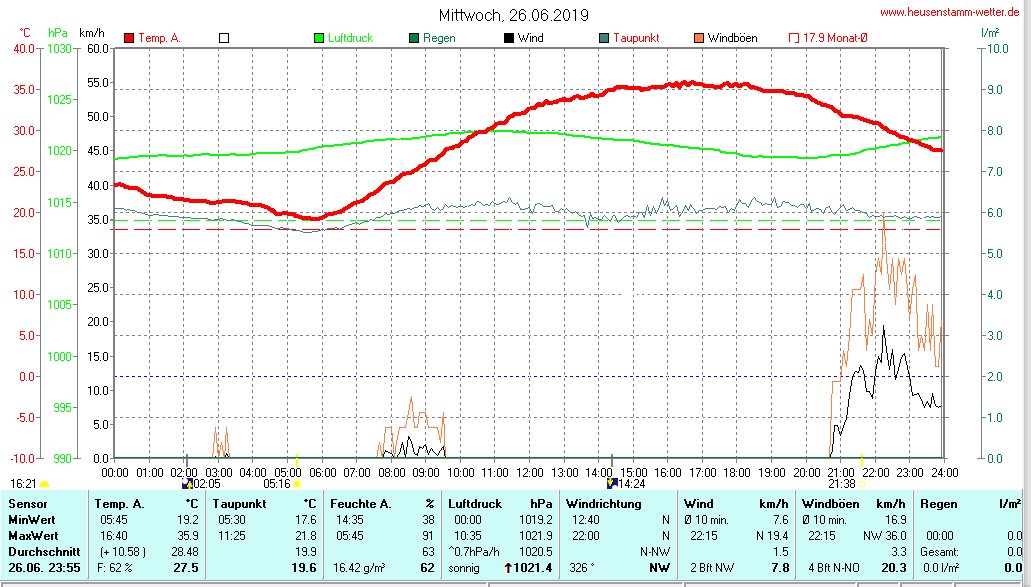Click the red Temp. A. legend swatch
Image resolution: width=1034 pixels, height=587 pixels.
click(129, 38)
